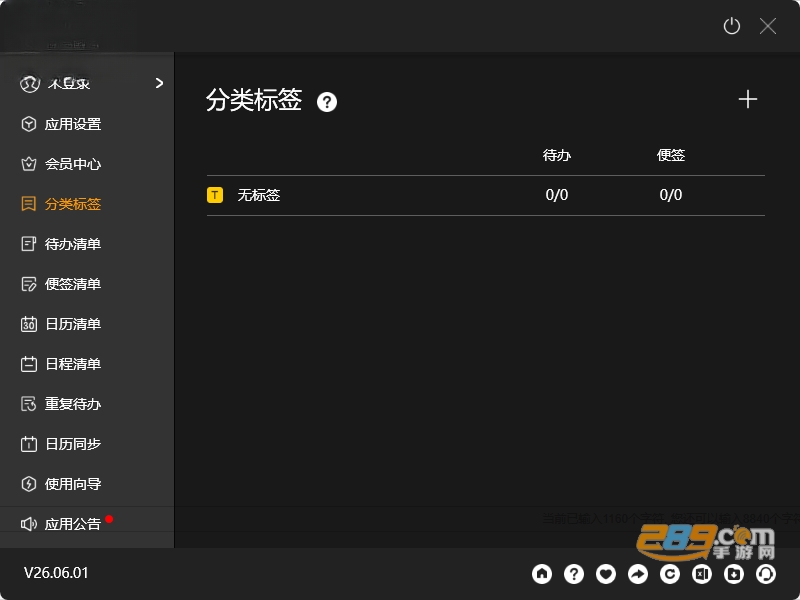Open 日历清单 in sidebar
Screen dimensions: 800x600
pos(61,324)
